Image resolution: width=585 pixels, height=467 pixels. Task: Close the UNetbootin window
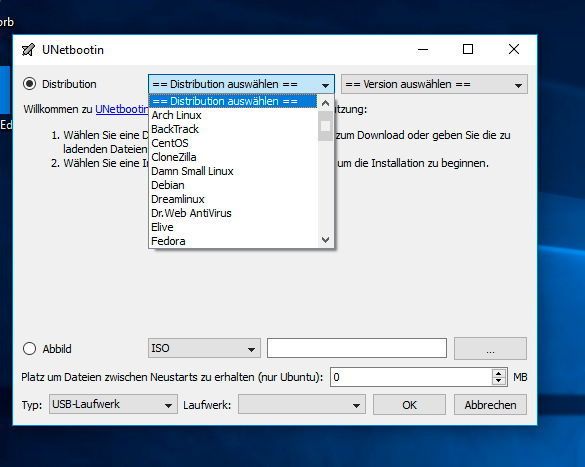click(x=514, y=49)
